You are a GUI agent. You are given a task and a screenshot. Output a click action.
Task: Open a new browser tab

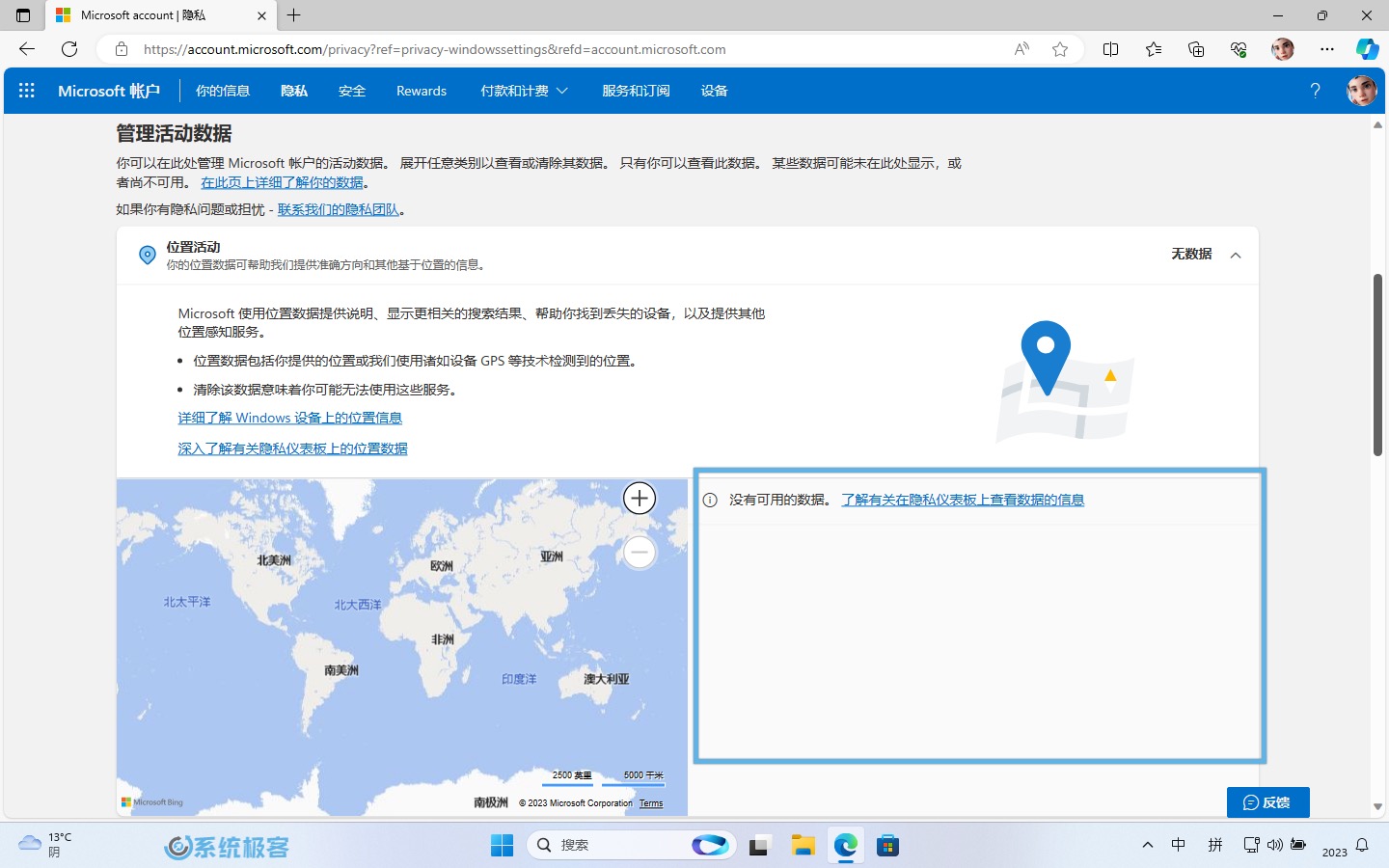point(294,15)
